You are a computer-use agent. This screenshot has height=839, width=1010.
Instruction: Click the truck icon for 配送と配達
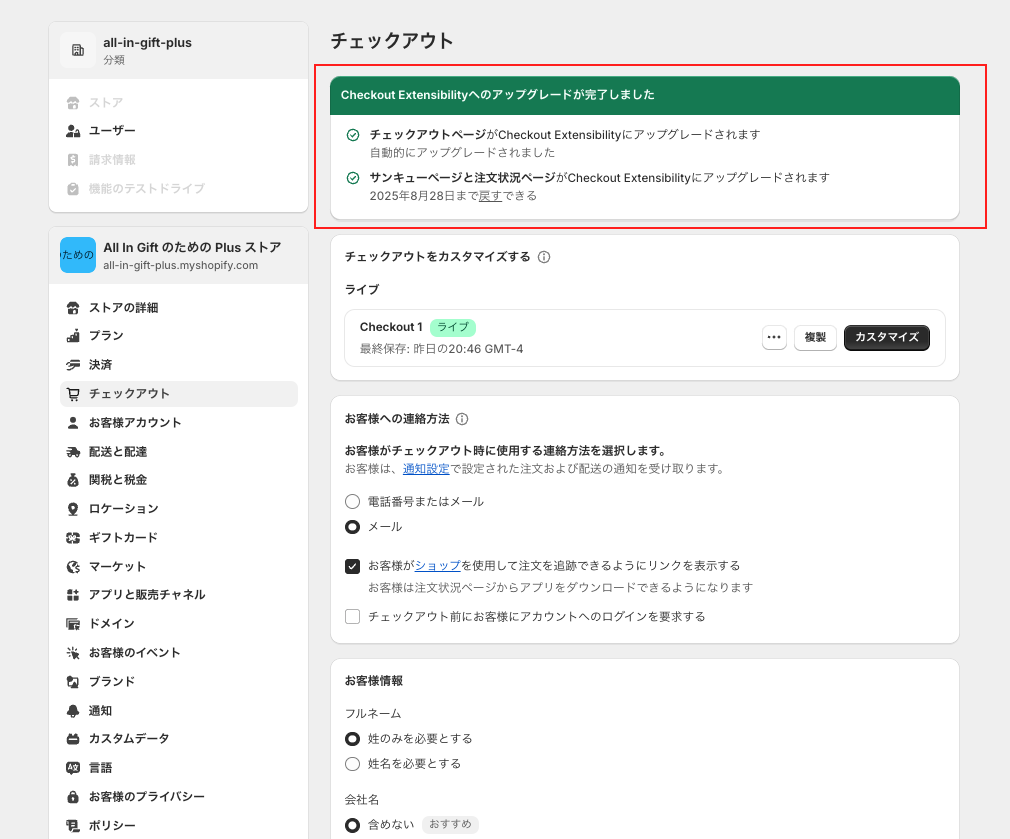pyautogui.click(x=73, y=452)
